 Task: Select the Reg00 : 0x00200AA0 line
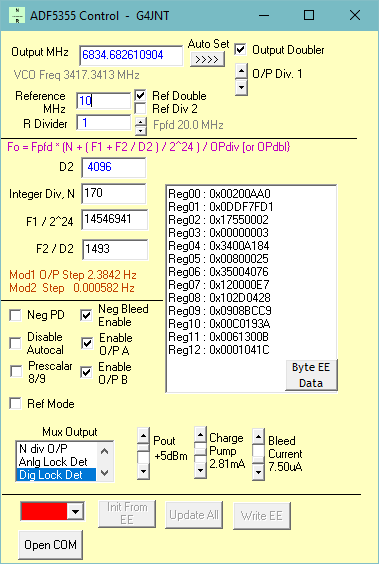219,194
